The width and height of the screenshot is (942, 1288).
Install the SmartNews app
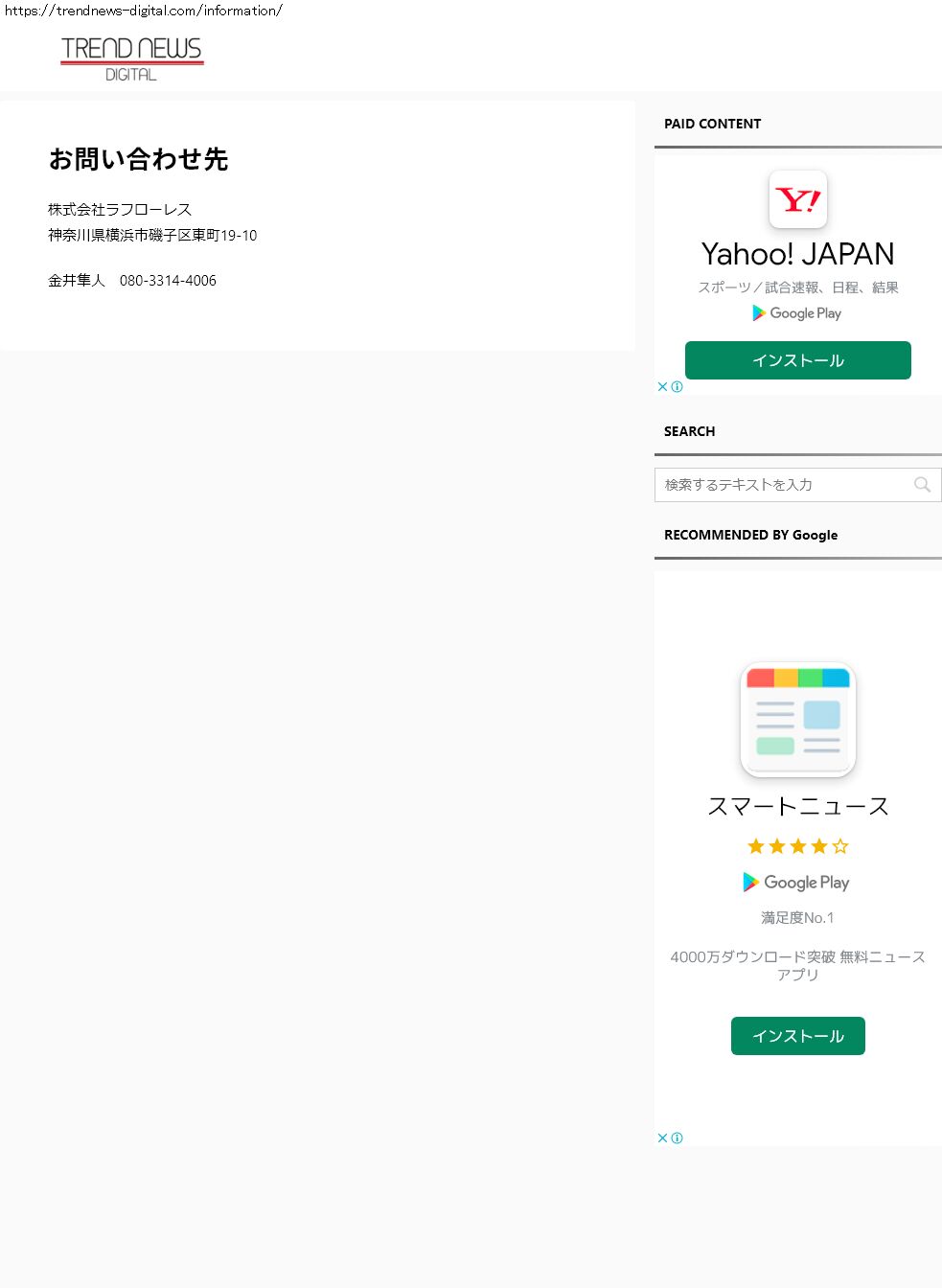[x=797, y=1036]
